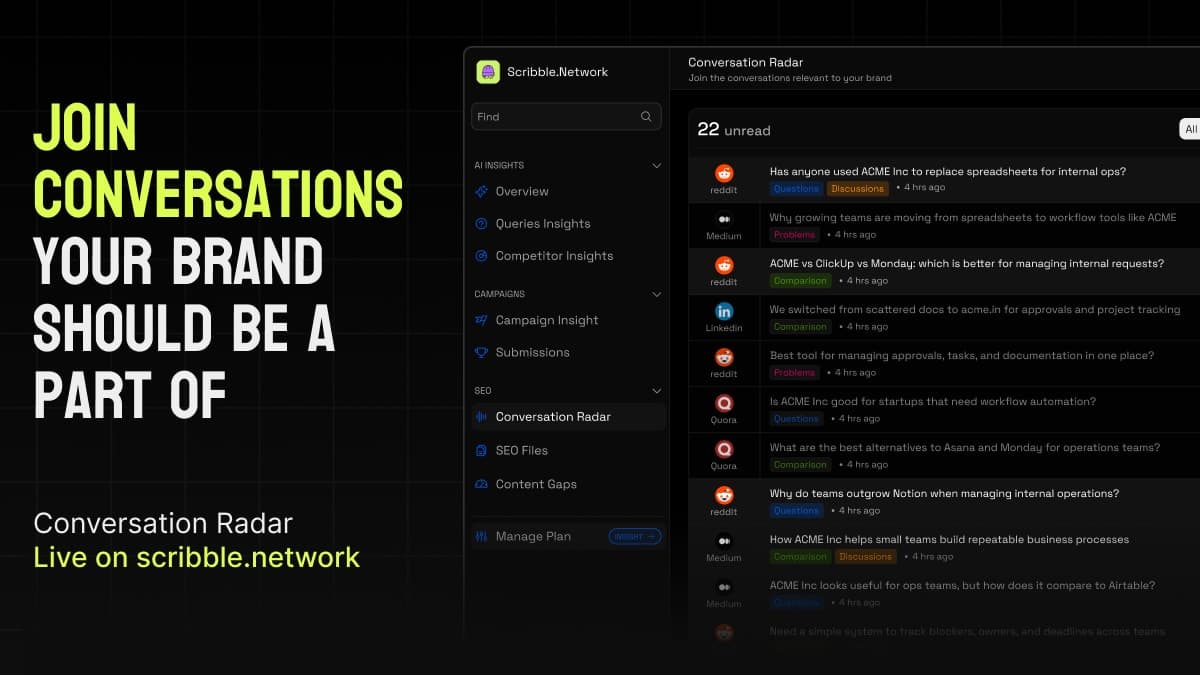Click Medium icon beside growing teams post

click(x=724, y=219)
